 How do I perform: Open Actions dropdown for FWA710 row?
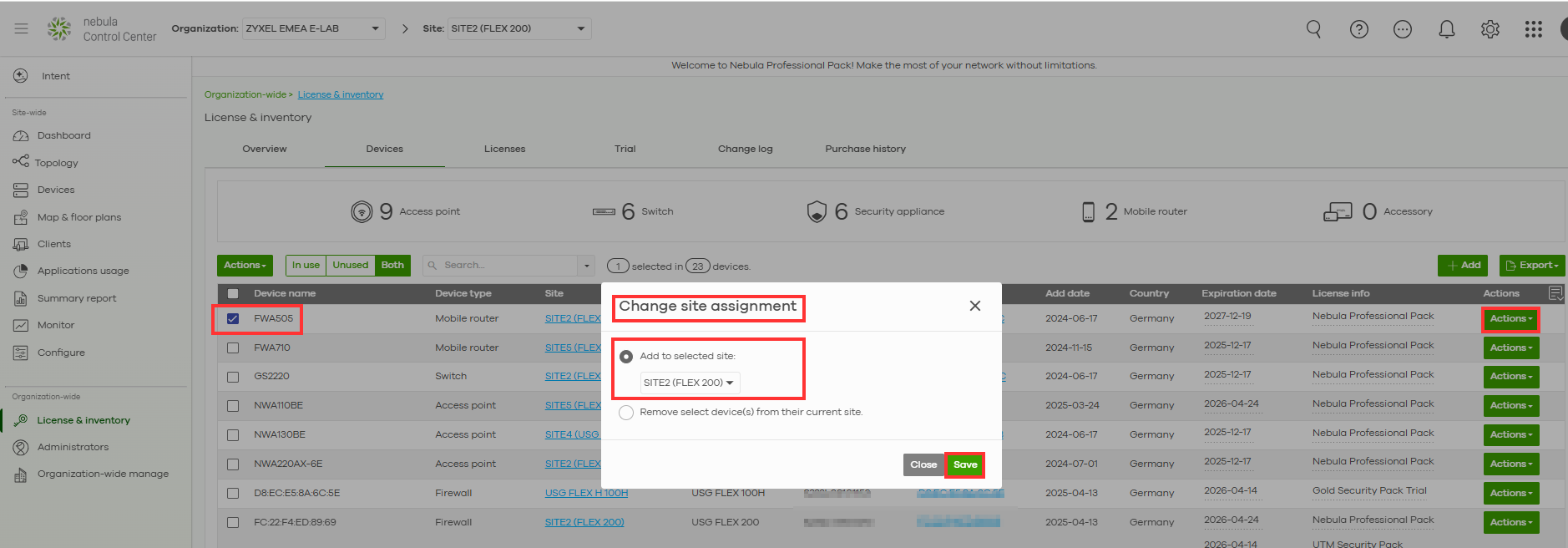pos(1511,348)
